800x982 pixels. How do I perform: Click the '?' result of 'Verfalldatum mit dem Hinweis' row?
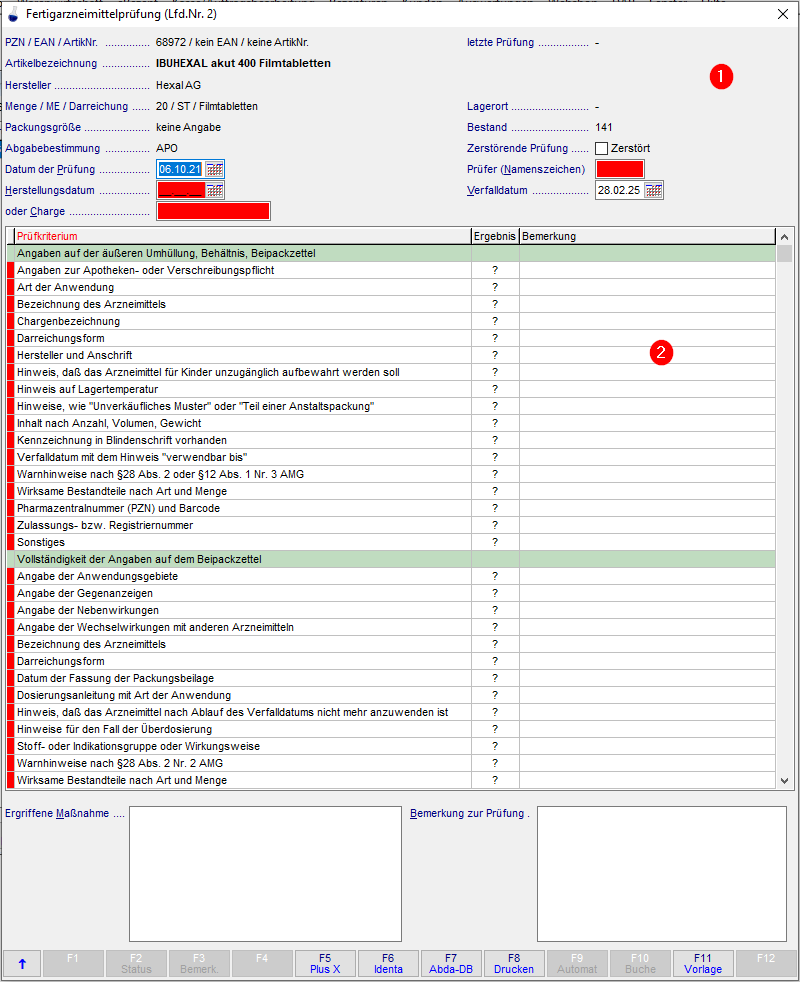pos(495,457)
